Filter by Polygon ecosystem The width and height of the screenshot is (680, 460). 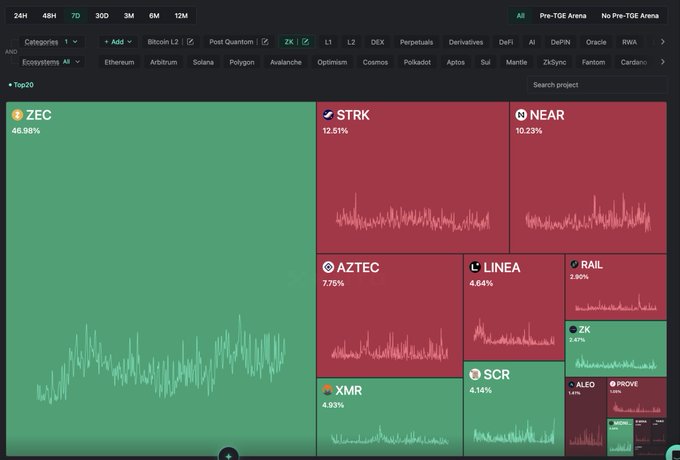coord(242,62)
